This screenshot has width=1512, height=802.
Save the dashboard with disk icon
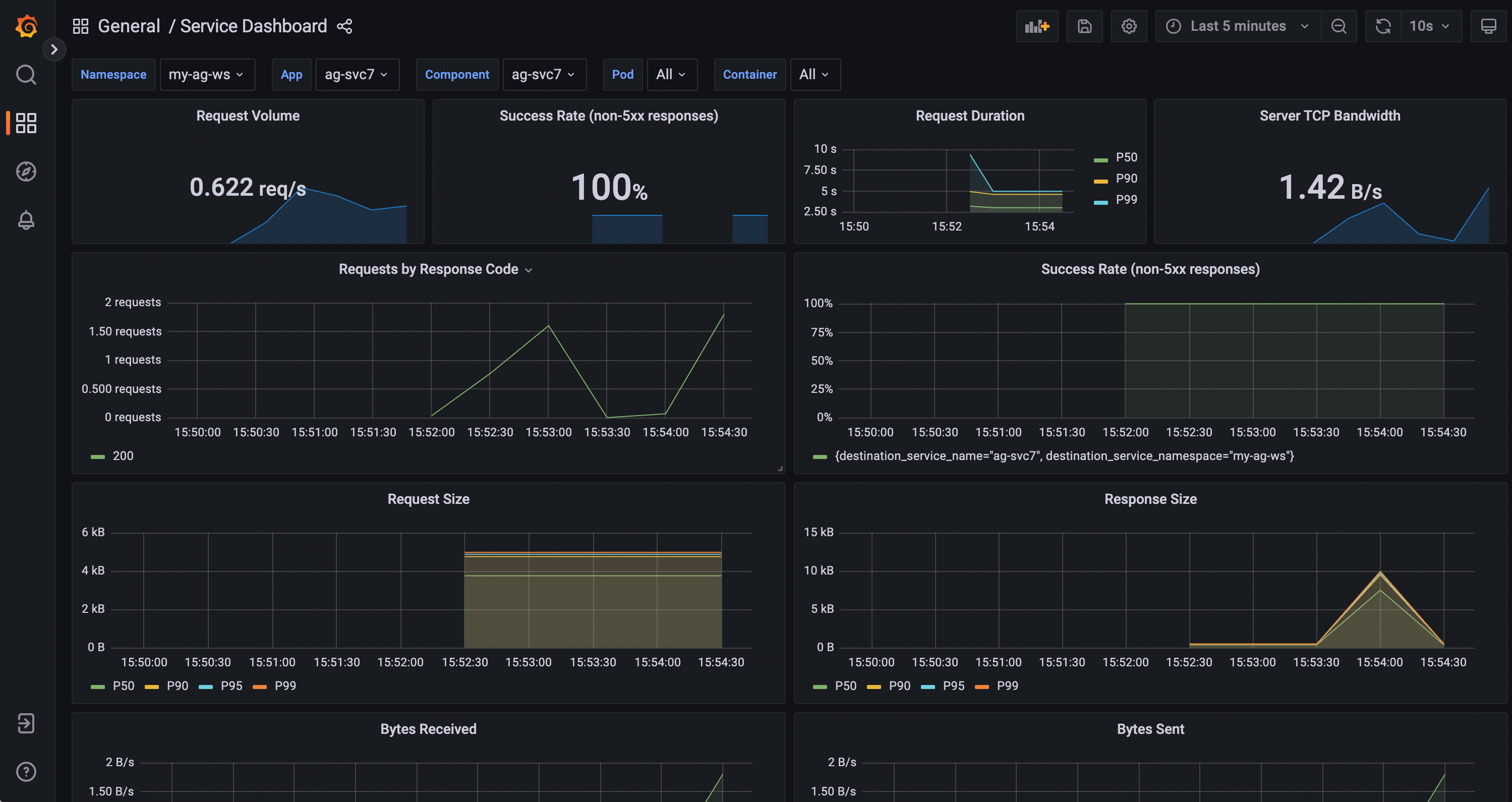pyautogui.click(x=1084, y=26)
